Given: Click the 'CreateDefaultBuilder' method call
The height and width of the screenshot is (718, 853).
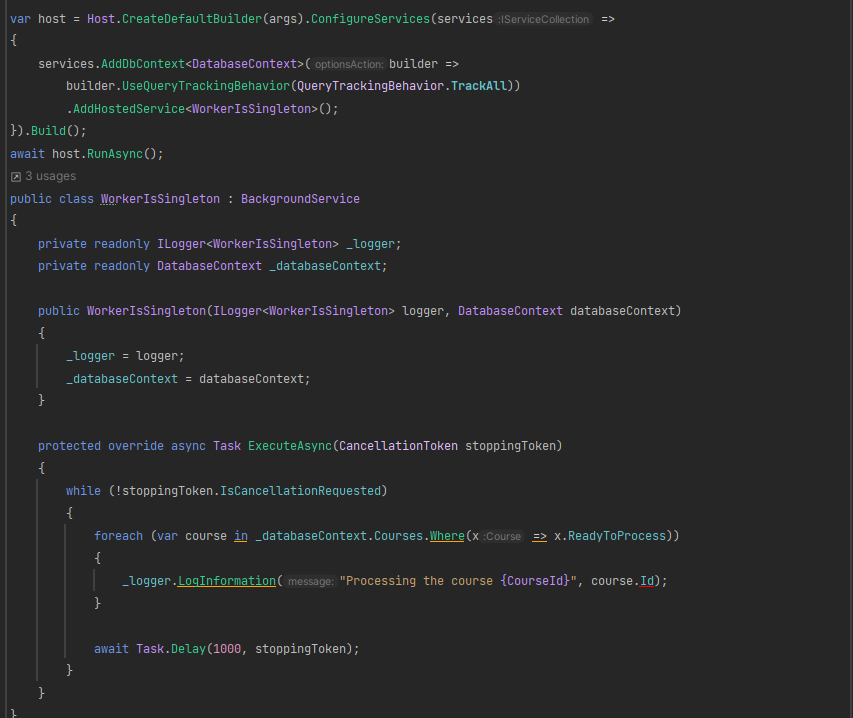Looking at the screenshot, I should point(192,19).
